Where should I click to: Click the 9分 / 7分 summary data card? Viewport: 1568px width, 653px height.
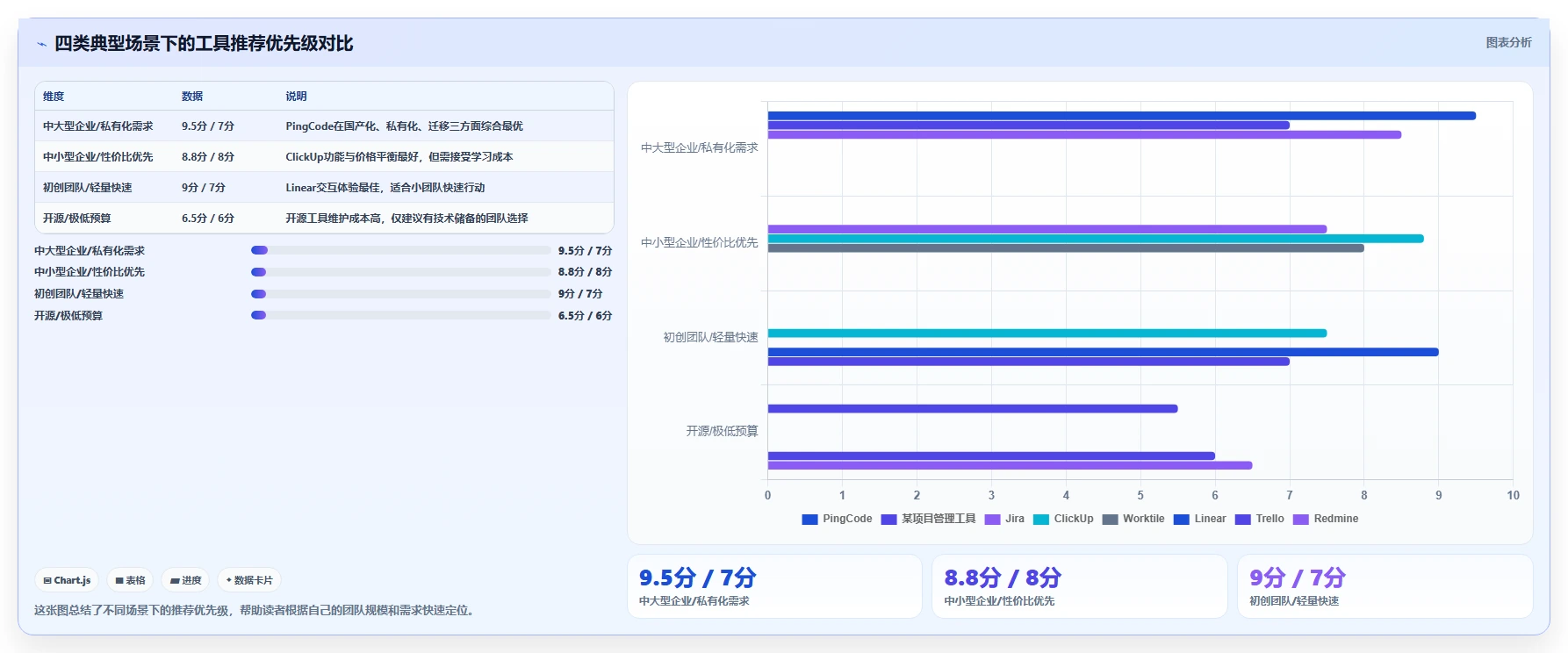tap(1385, 586)
